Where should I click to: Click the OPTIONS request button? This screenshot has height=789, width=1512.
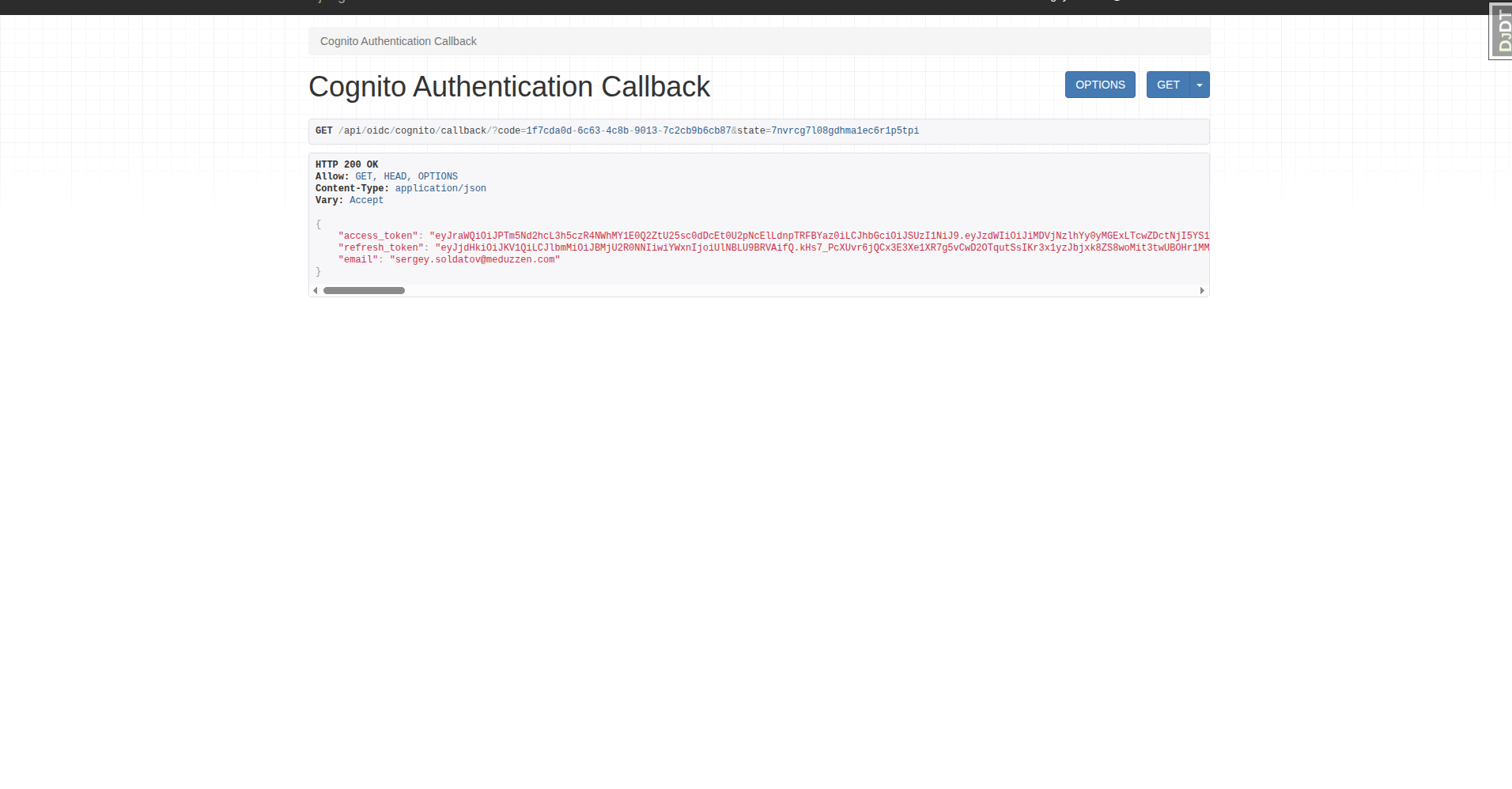(x=1100, y=85)
